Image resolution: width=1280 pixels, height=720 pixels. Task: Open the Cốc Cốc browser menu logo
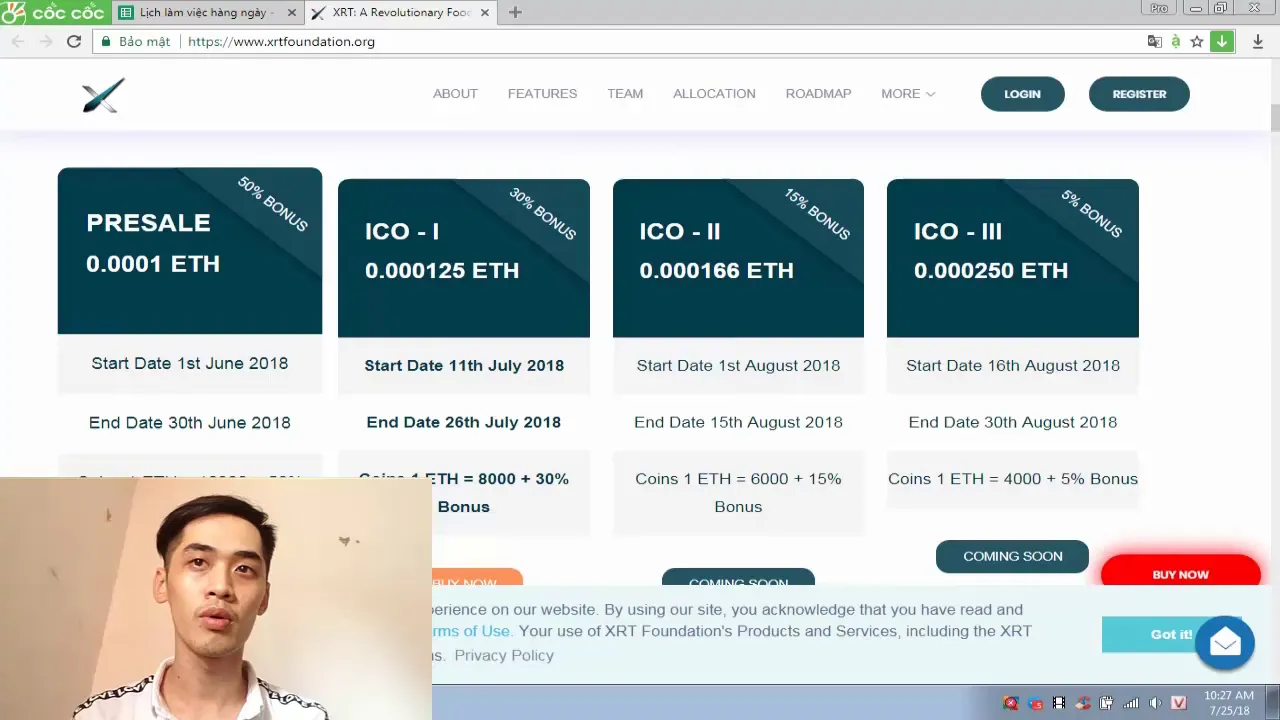click(x=55, y=12)
